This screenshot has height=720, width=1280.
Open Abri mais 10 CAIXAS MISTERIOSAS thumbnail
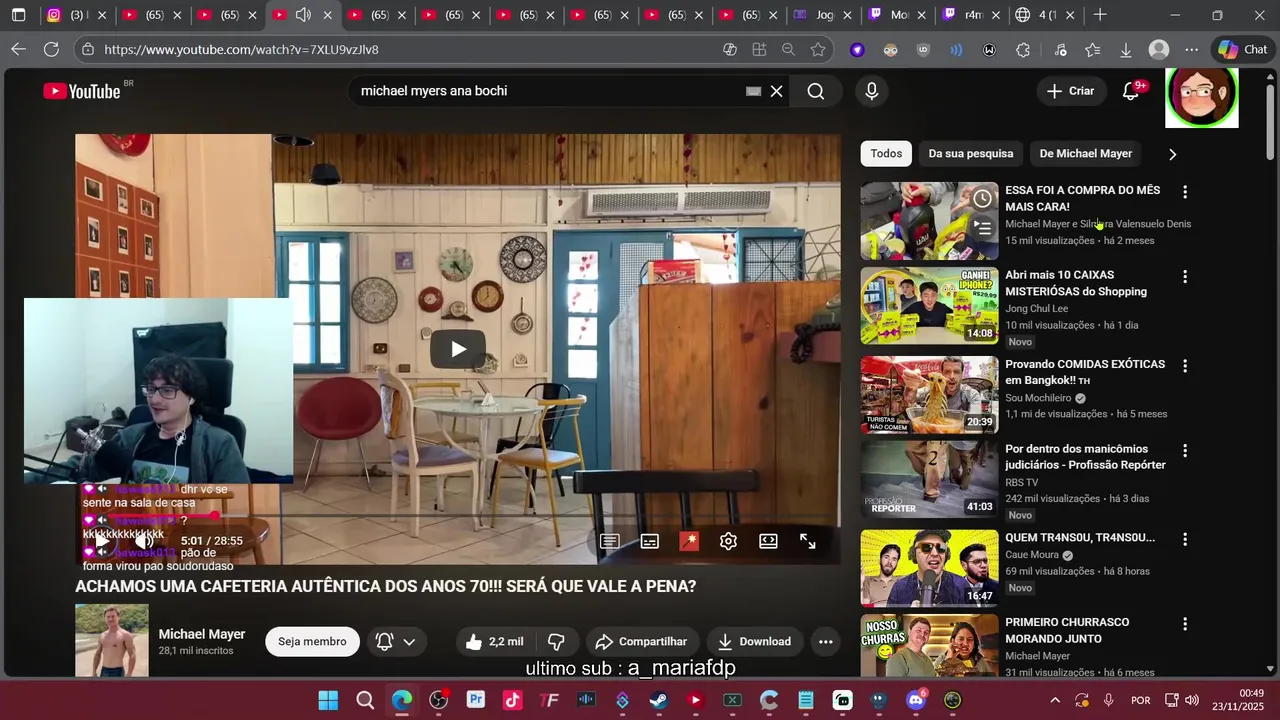929,305
